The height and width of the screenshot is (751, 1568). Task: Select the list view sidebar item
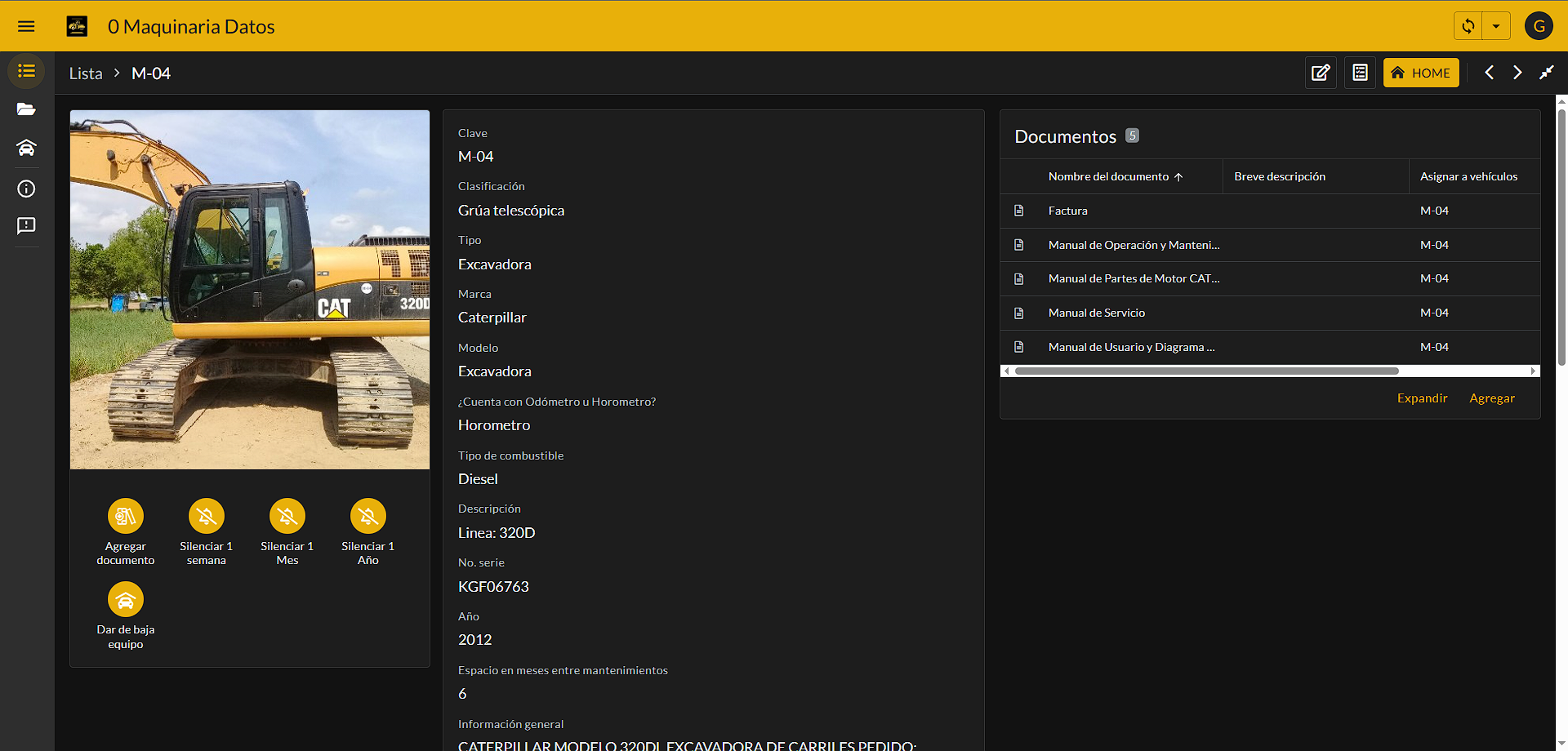26,71
